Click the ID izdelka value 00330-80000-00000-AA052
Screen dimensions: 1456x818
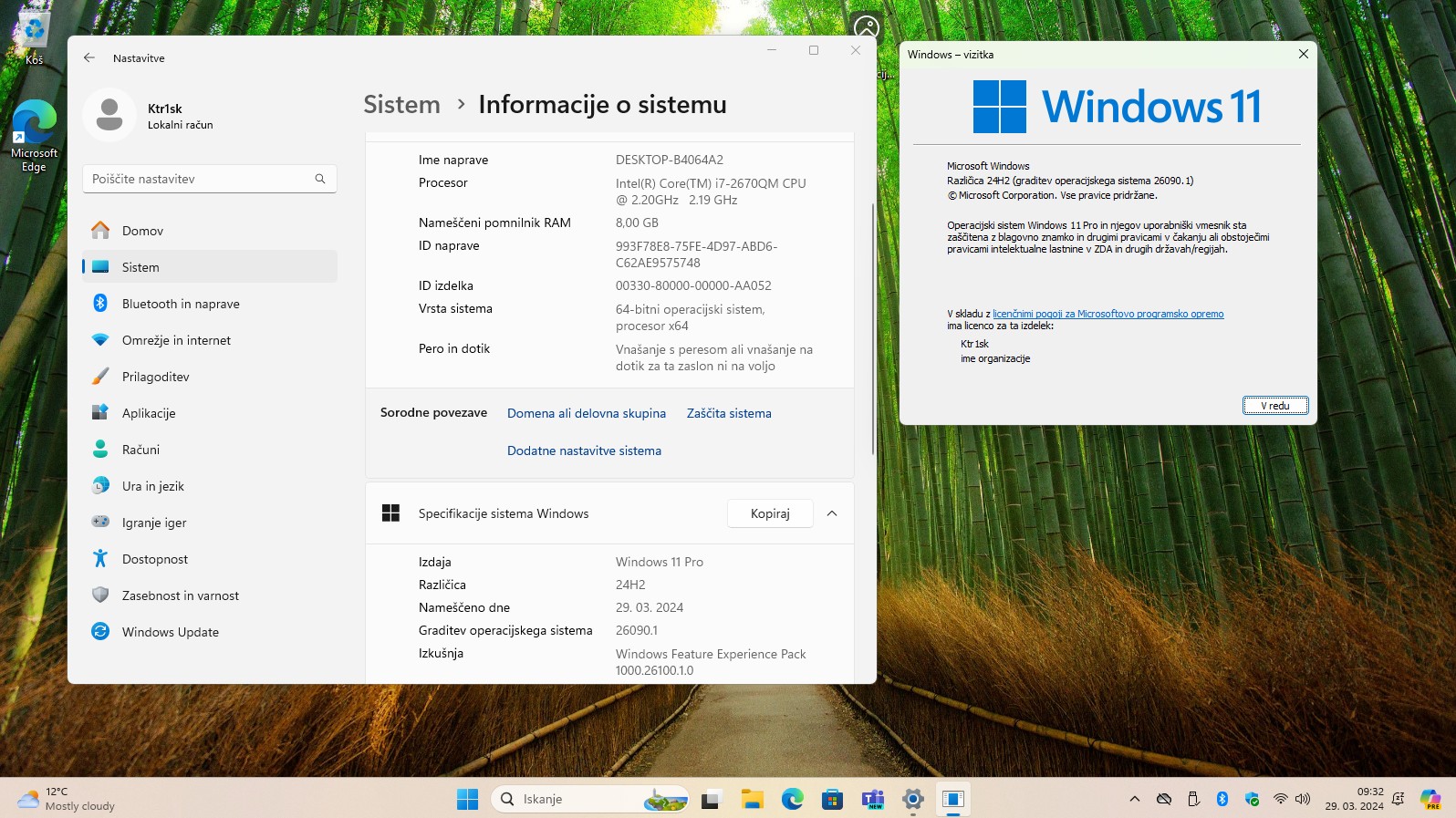693,285
